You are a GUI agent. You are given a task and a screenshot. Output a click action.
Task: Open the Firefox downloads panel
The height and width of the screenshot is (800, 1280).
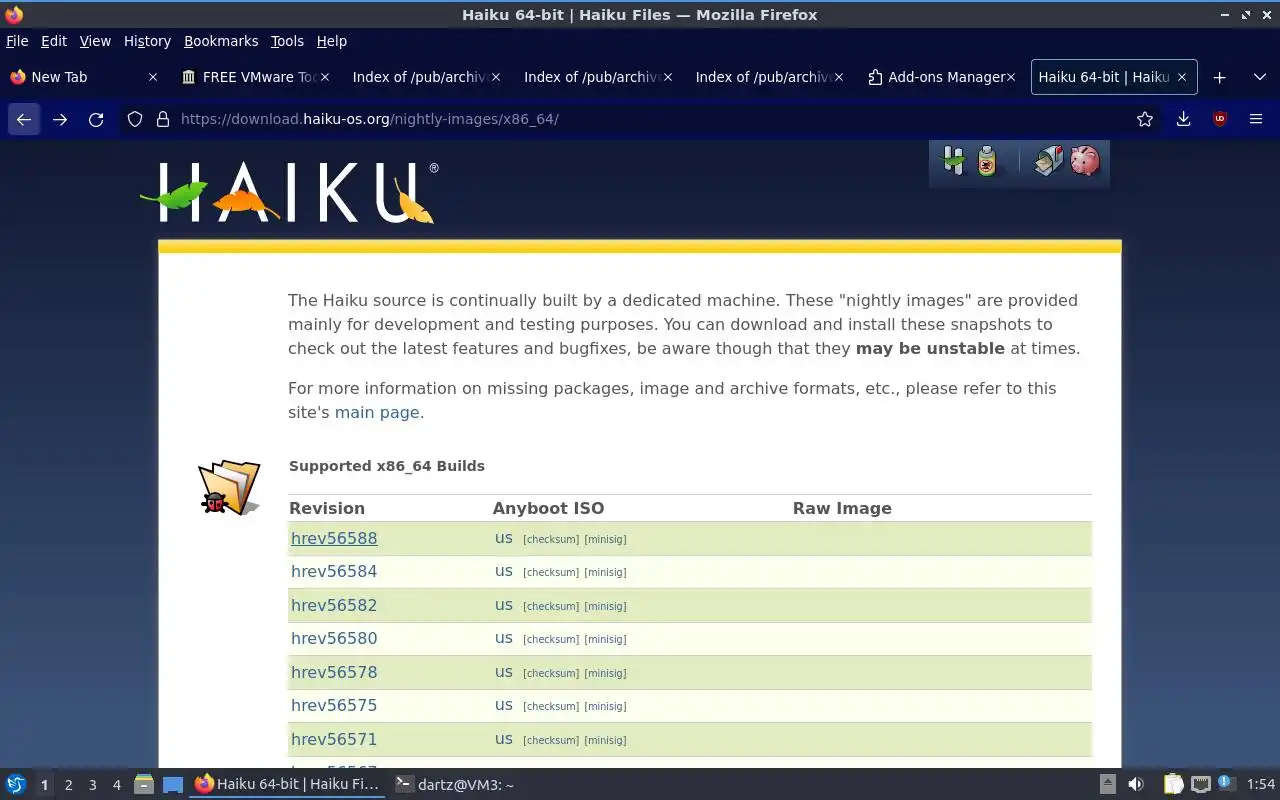(x=1183, y=119)
